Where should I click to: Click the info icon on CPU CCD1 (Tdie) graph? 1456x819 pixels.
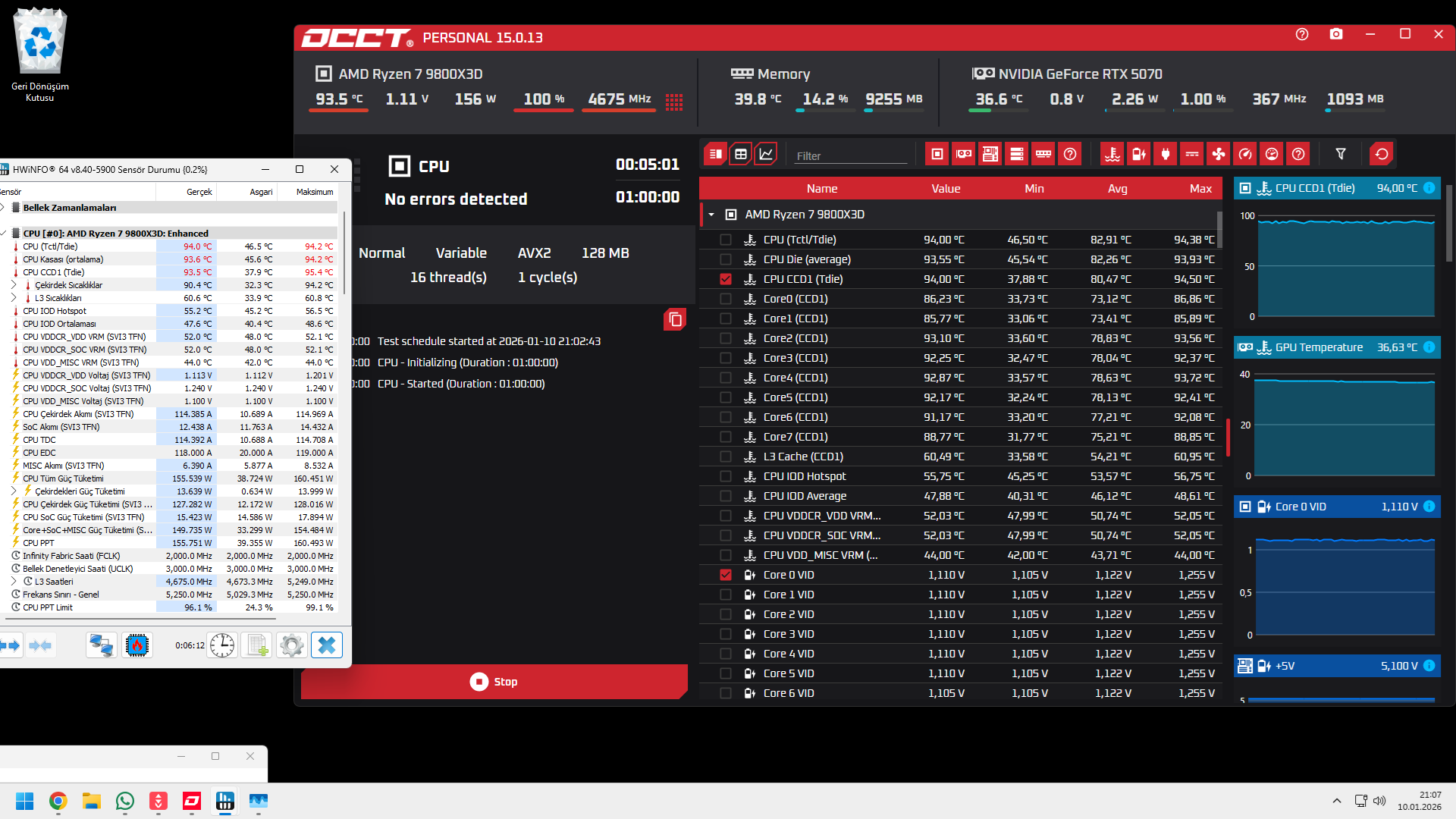[1429, 188]
